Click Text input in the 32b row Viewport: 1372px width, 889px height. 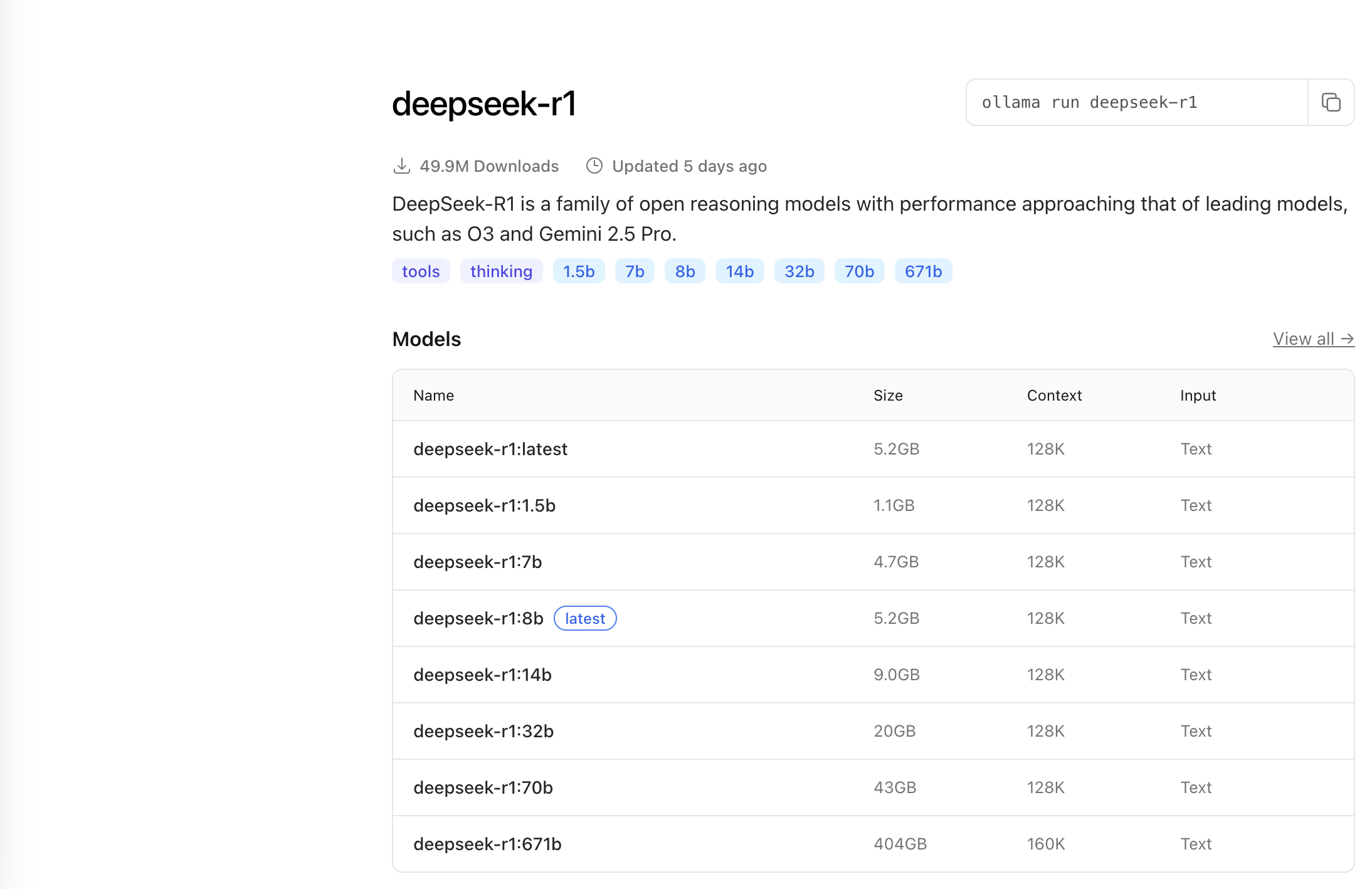coord(1196,731)
